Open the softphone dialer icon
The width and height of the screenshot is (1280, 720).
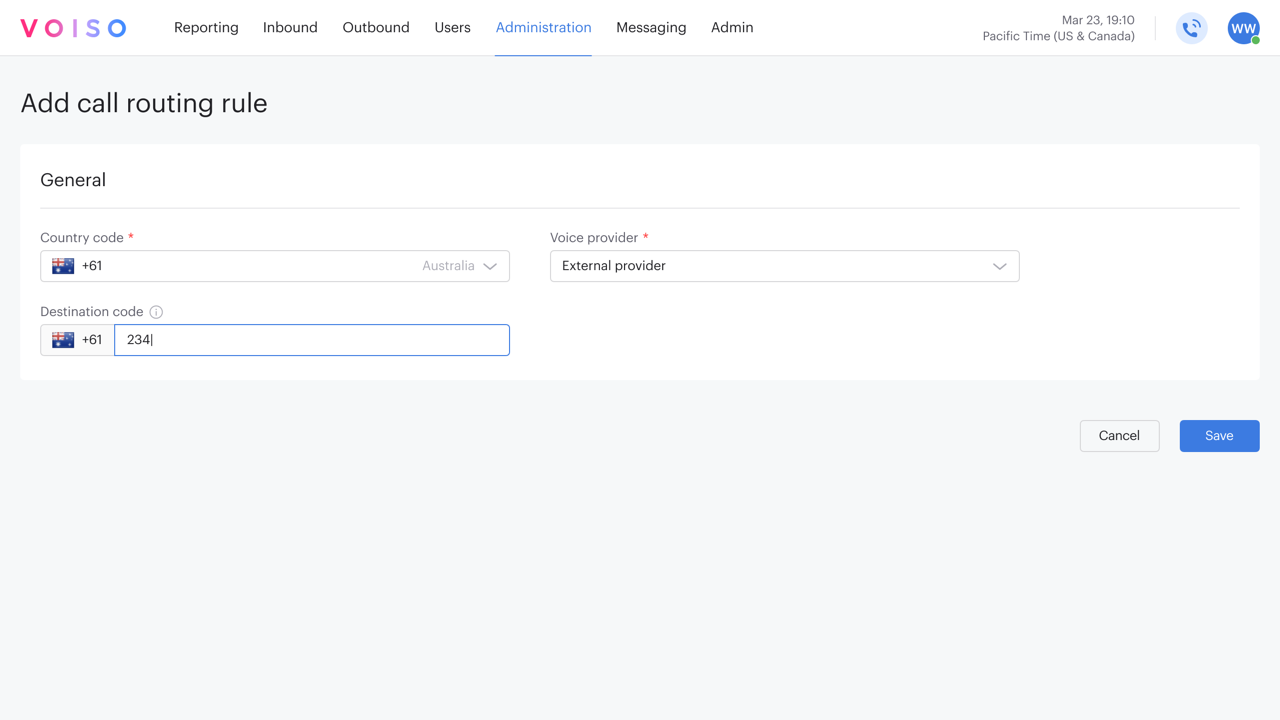pyautogui.click(x=1191, y=28)
